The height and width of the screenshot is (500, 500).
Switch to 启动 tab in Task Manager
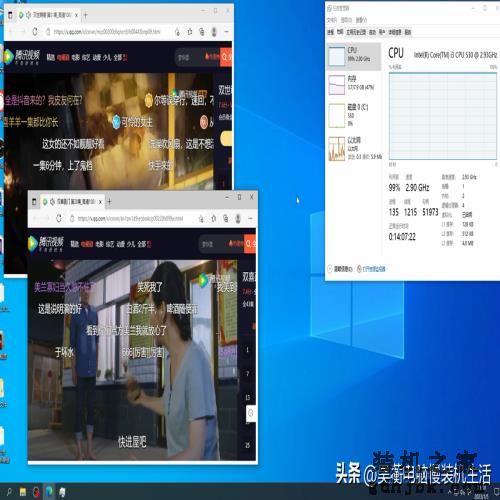pyautogui.click(x=372, y=32)
